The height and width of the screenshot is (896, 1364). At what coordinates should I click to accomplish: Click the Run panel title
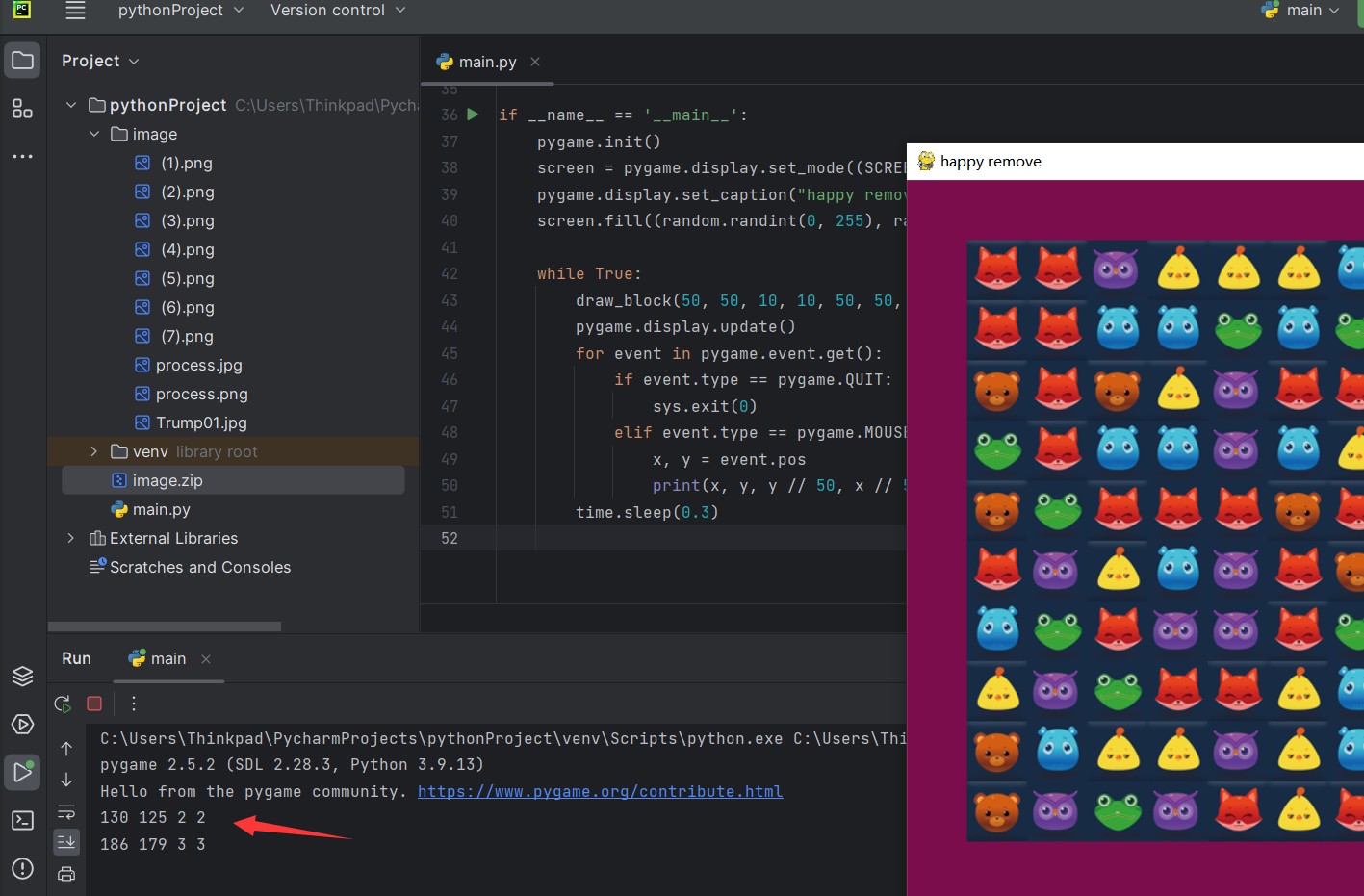click(x=76, y=659)
